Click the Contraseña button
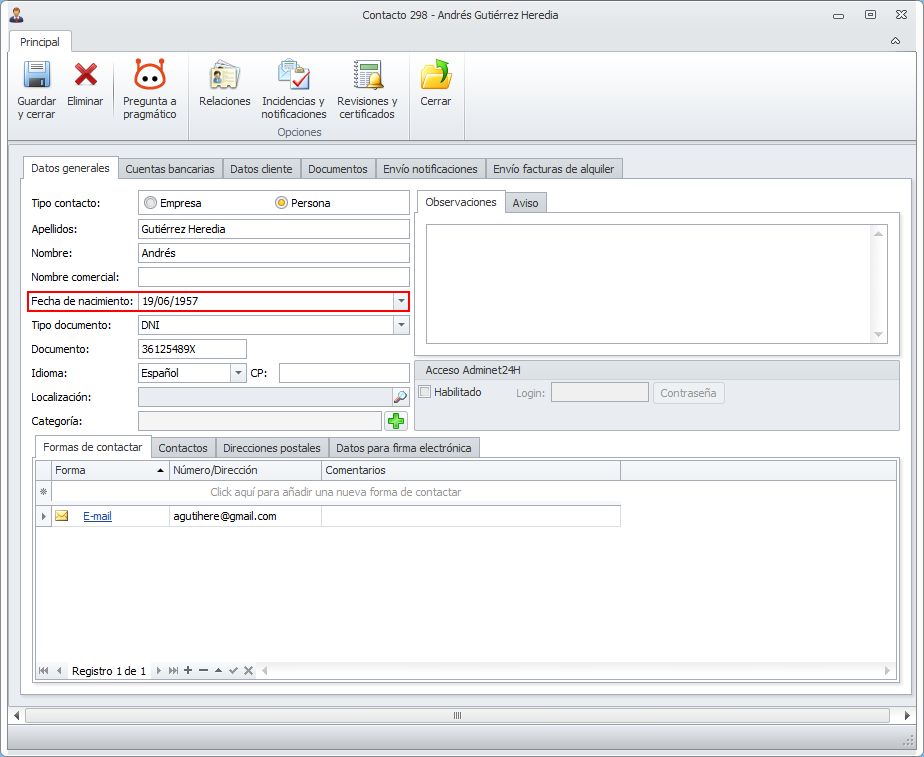Image resolution: width=924 pixels, height=757 pixels. coord(689,393)
